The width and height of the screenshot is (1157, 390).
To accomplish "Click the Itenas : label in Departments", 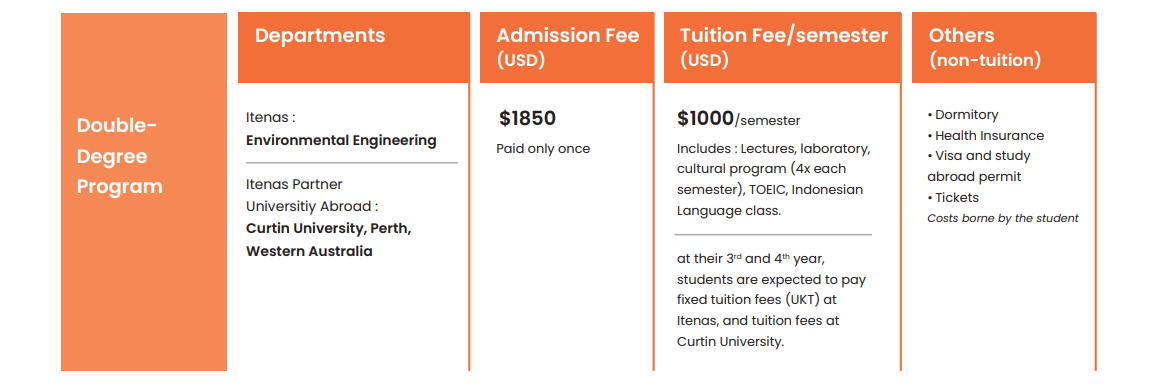I will click(x=271, y=117).
